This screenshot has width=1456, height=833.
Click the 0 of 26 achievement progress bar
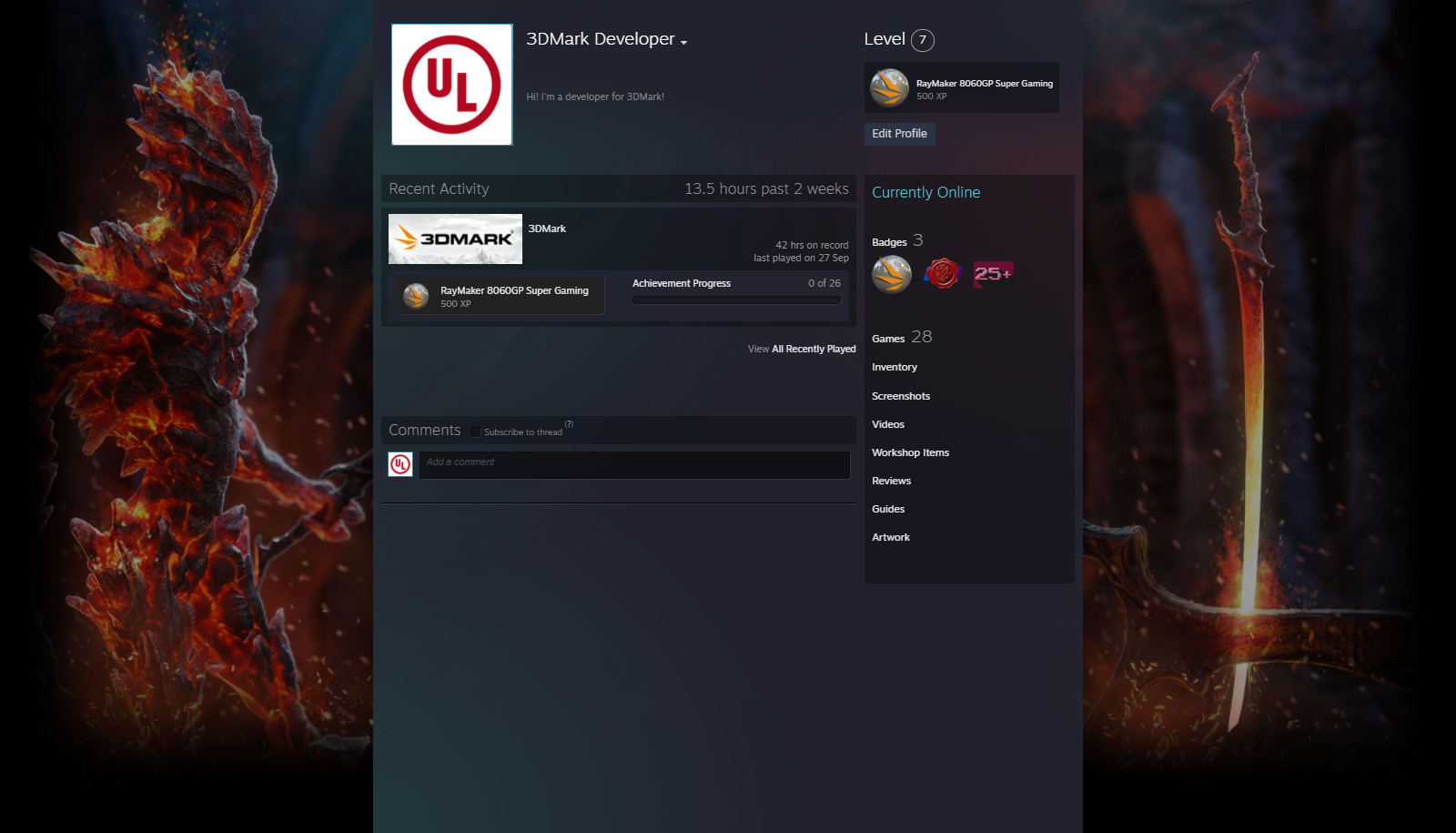(736, 299)
